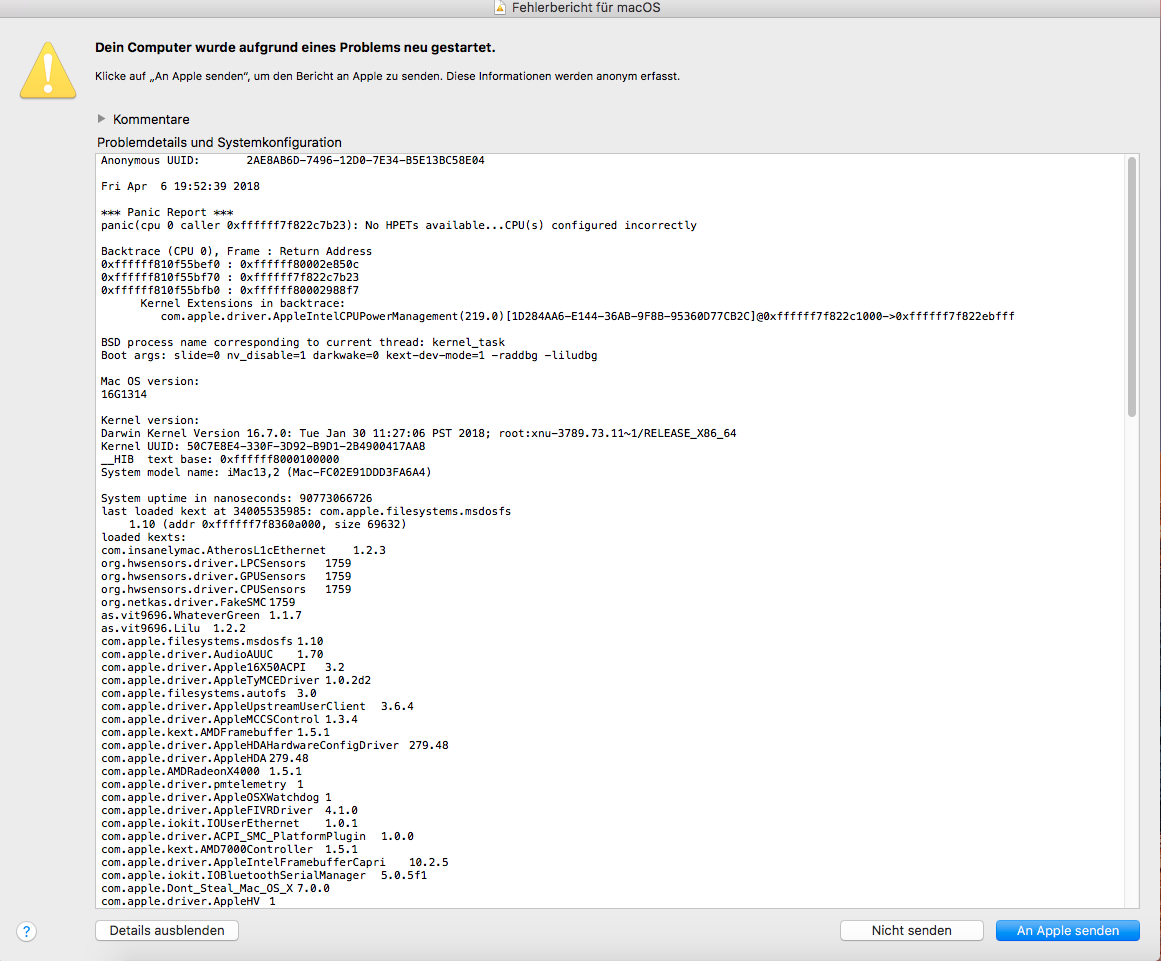Click the com.apple.filesystems.msdosfs 1.10 kext entry
The width and height of the screenshot is (1161, 961).
click(212, 641)
